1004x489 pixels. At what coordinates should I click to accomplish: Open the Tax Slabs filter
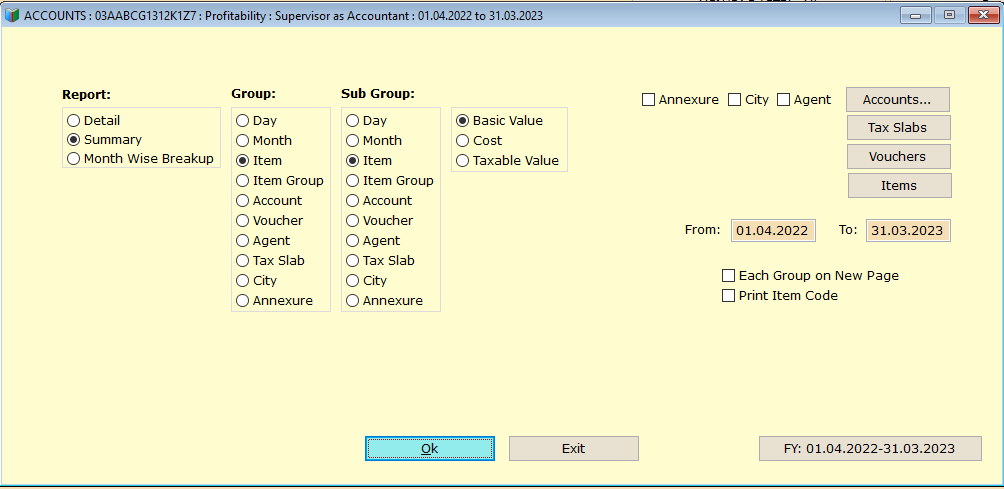[898, 127]
